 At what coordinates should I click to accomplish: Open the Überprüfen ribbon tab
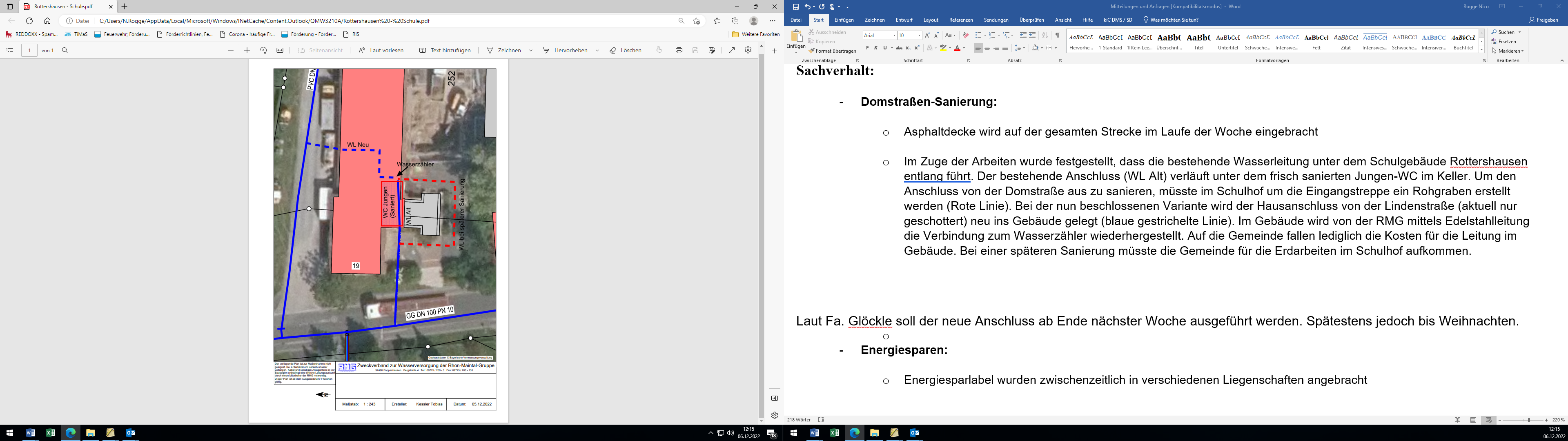pyautogui.click(x=1032, y=20)
